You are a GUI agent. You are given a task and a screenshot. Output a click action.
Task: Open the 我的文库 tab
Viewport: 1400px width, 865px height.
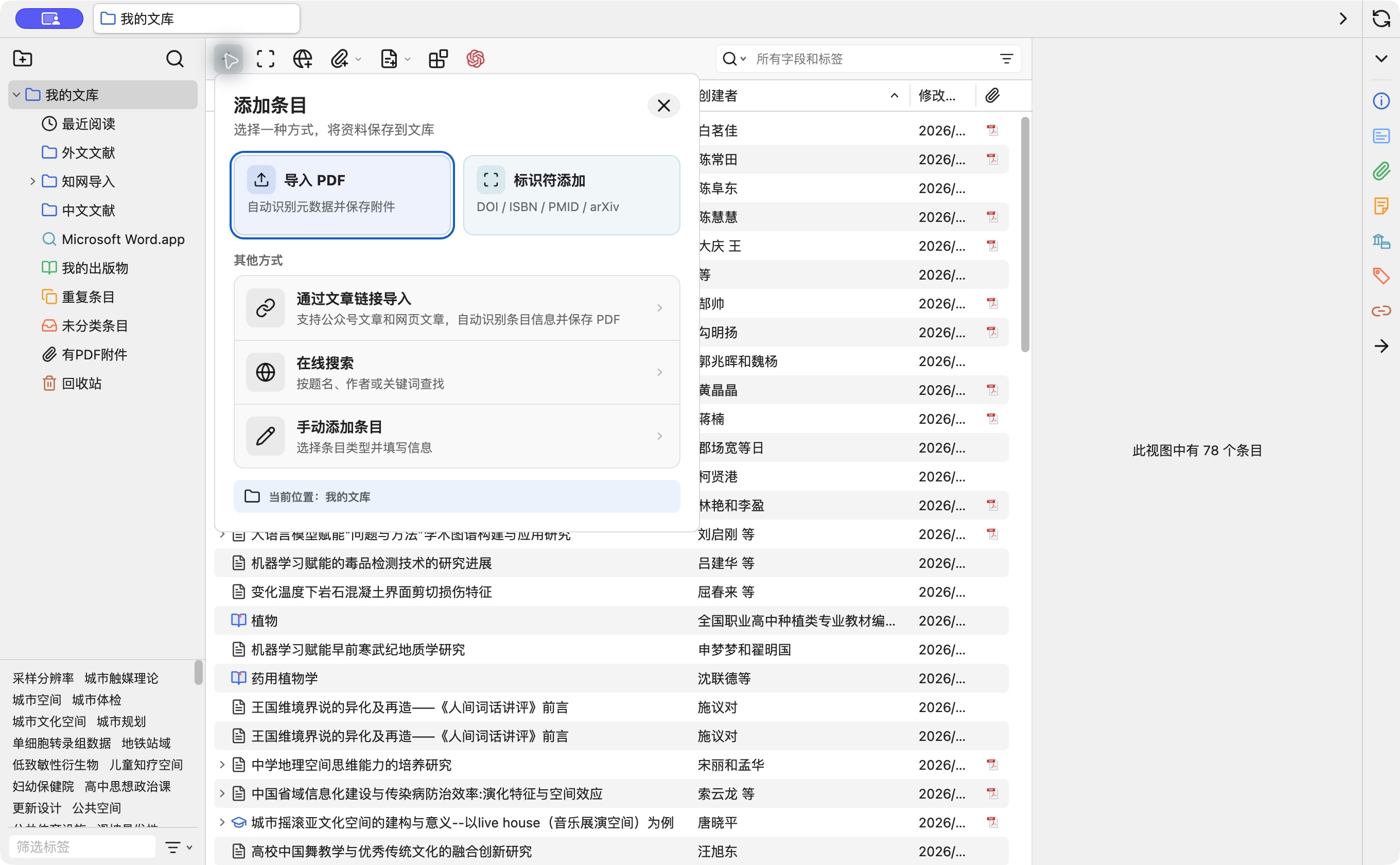tap(197, 19)
